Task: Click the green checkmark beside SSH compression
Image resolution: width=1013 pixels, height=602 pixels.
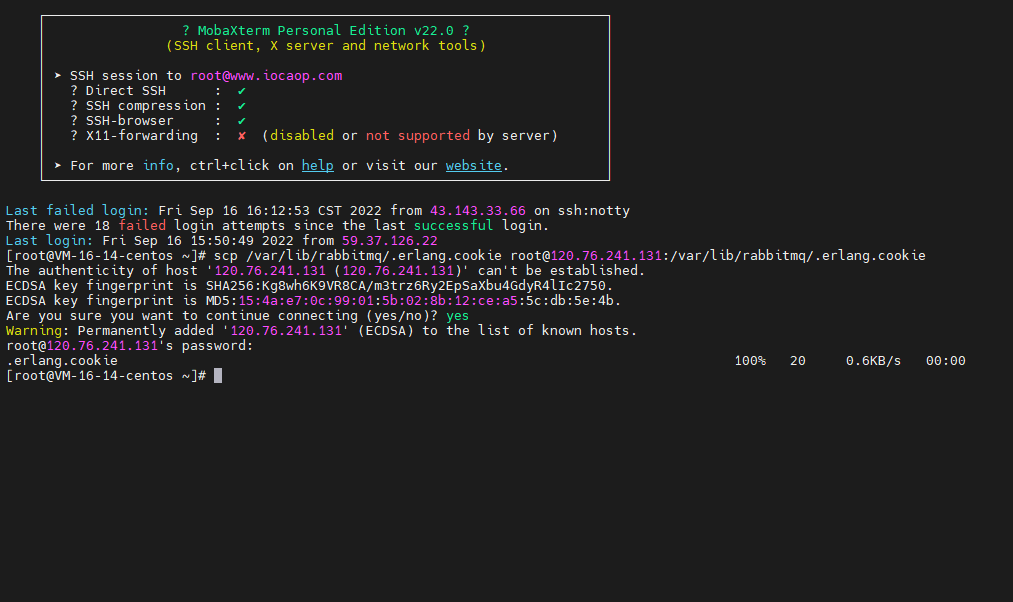Action: click(x=242, y=106)
